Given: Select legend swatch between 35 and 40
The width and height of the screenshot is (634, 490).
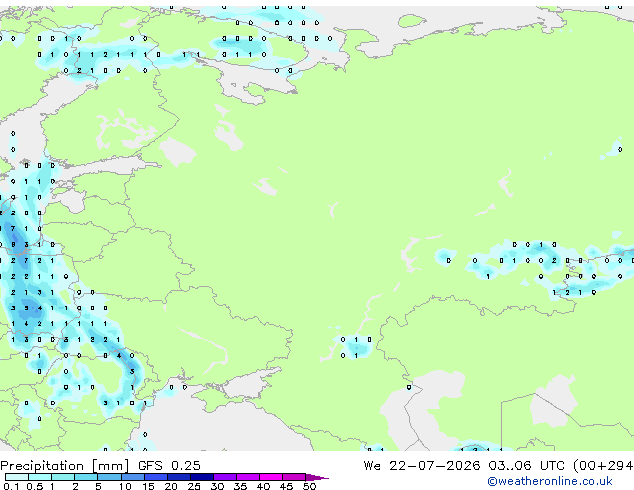Looking at the screenshot, I should 248,477.
